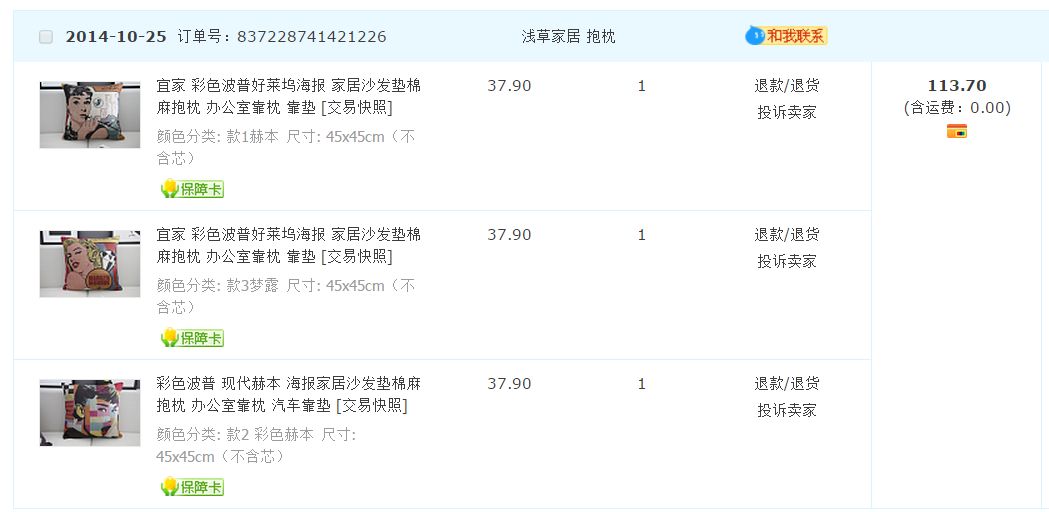This screenshot has height=512, width=1049.
Task: Click the credit card payment icon
Action: pos(956,131)
